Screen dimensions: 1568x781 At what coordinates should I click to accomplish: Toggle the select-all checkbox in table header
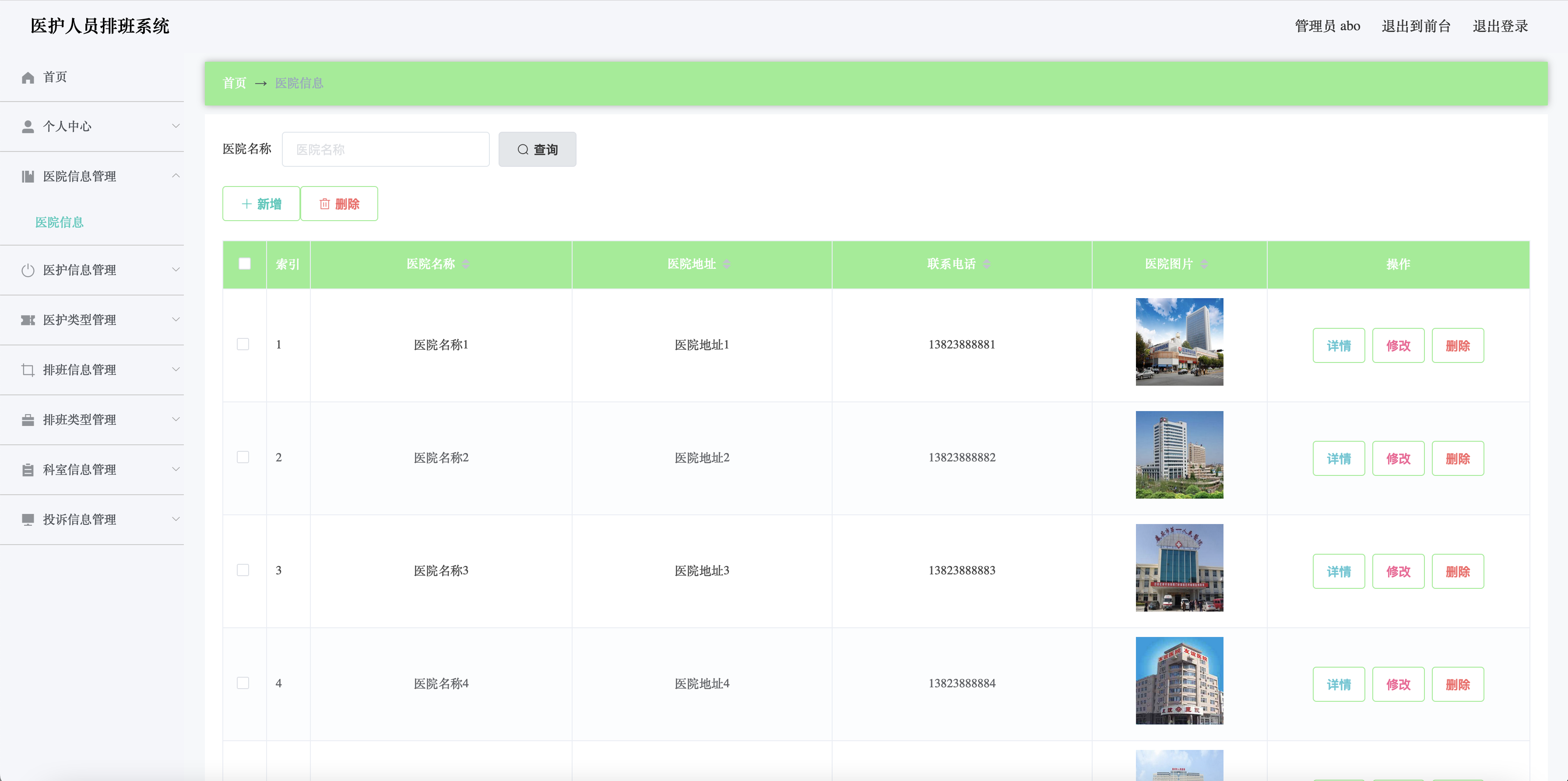245,264
